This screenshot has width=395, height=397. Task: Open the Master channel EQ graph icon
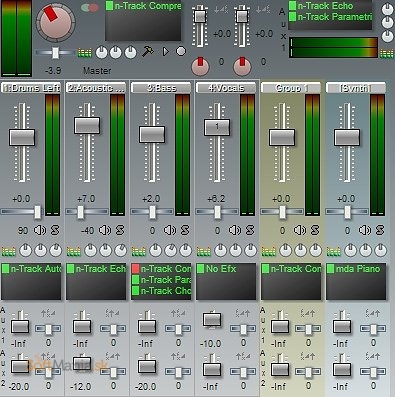pyautogui.click(x=85, y=53)
